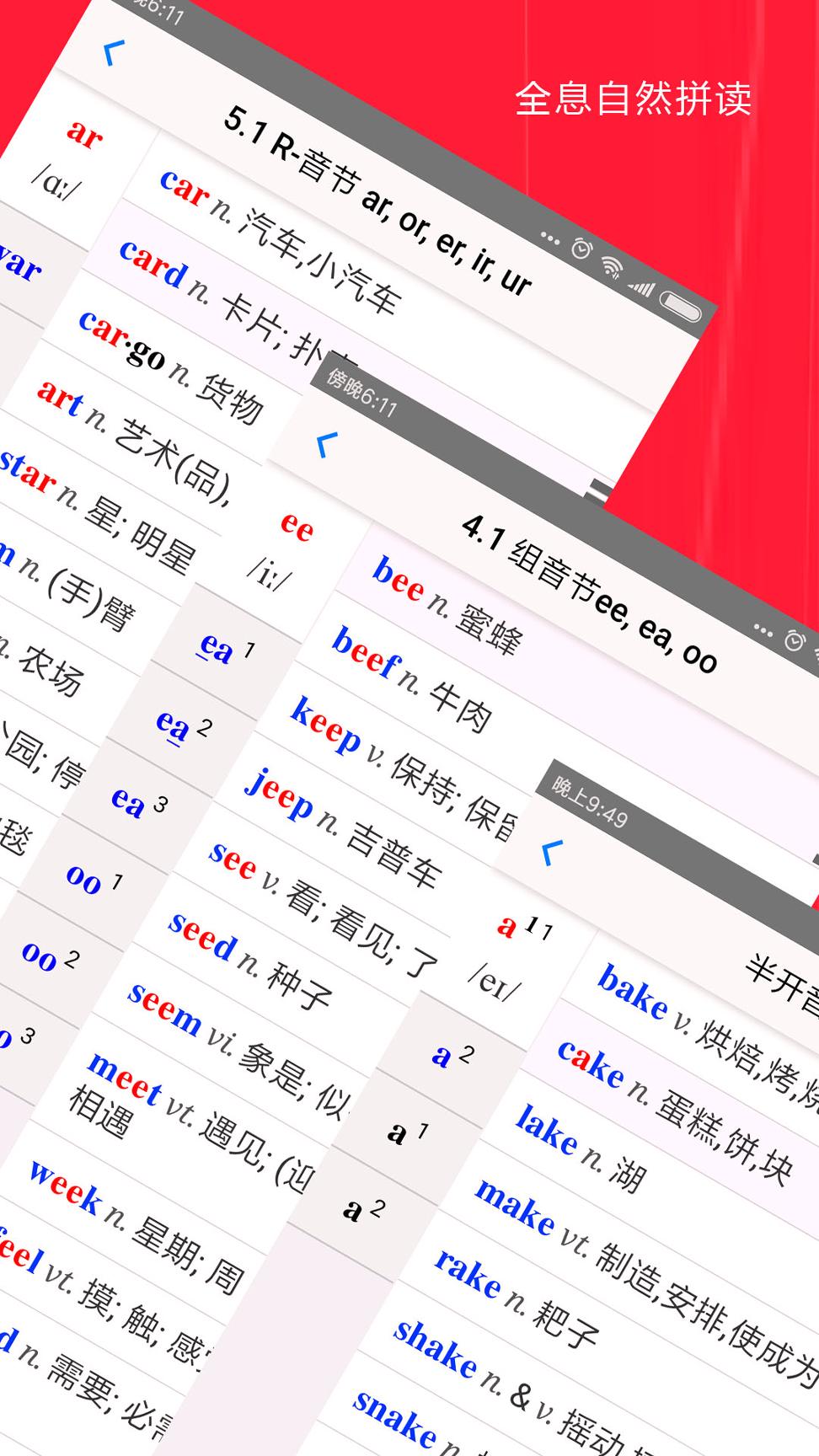819x1456 pixels.
Task: Open word 'jeep n. 吉普车'
Action: (343, 827)
